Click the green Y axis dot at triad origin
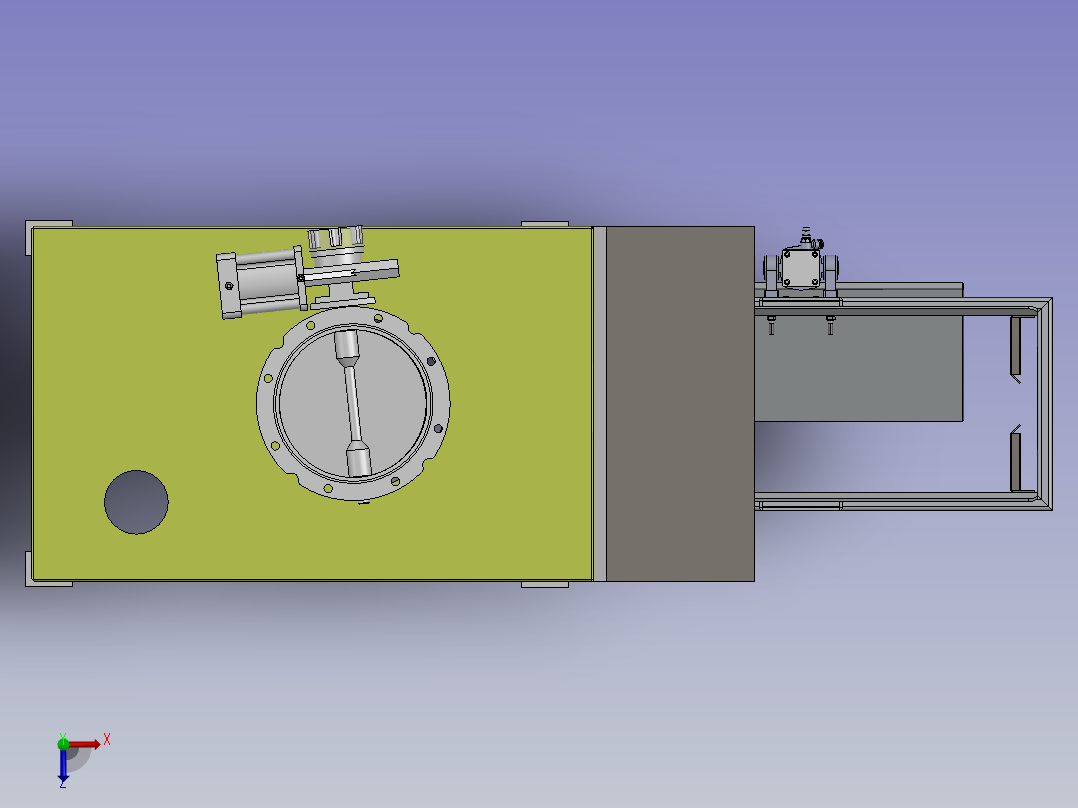The width and height of the screenshot is (1078, 808). 63,743
